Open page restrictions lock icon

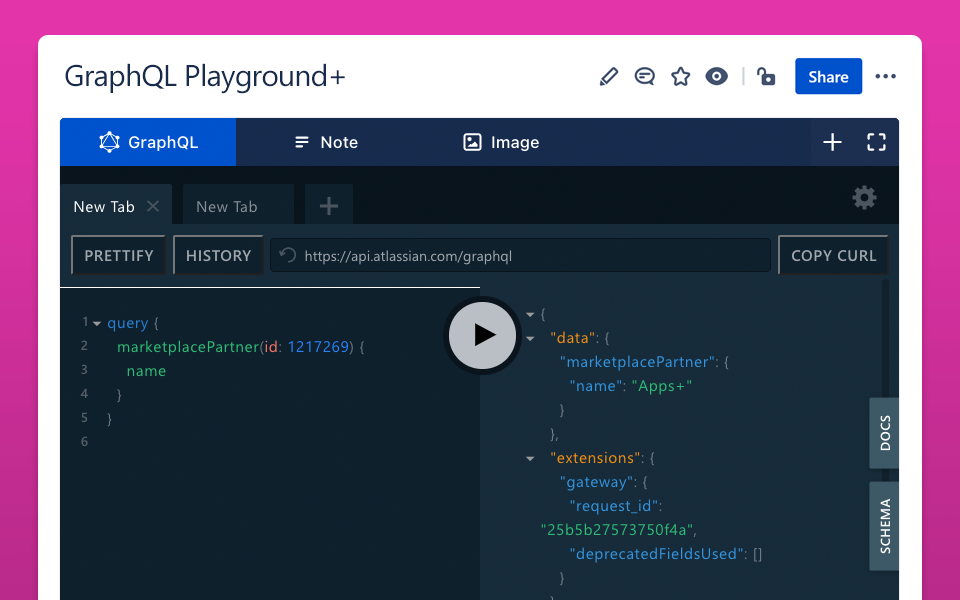[766, 77]
